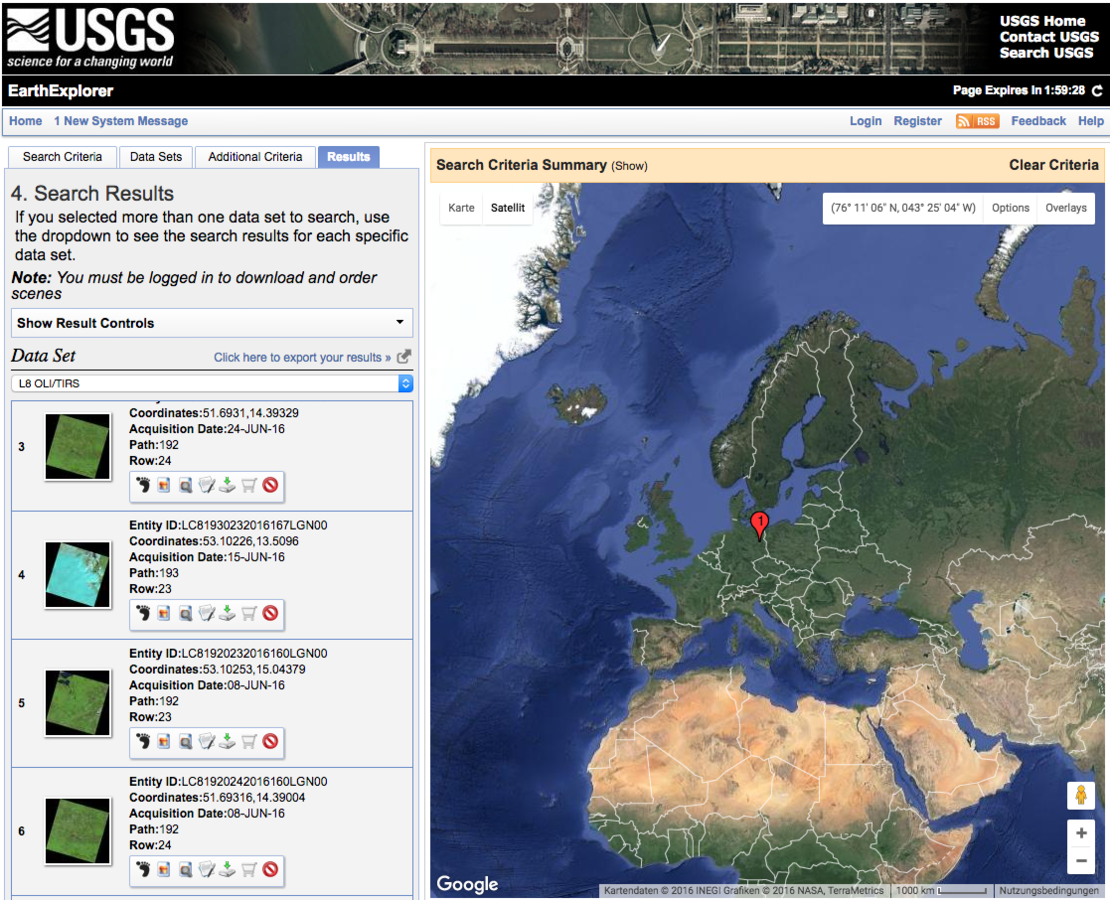Select the Street View pegman on the map
1110x900 pixels.
tap(1081, 795)
